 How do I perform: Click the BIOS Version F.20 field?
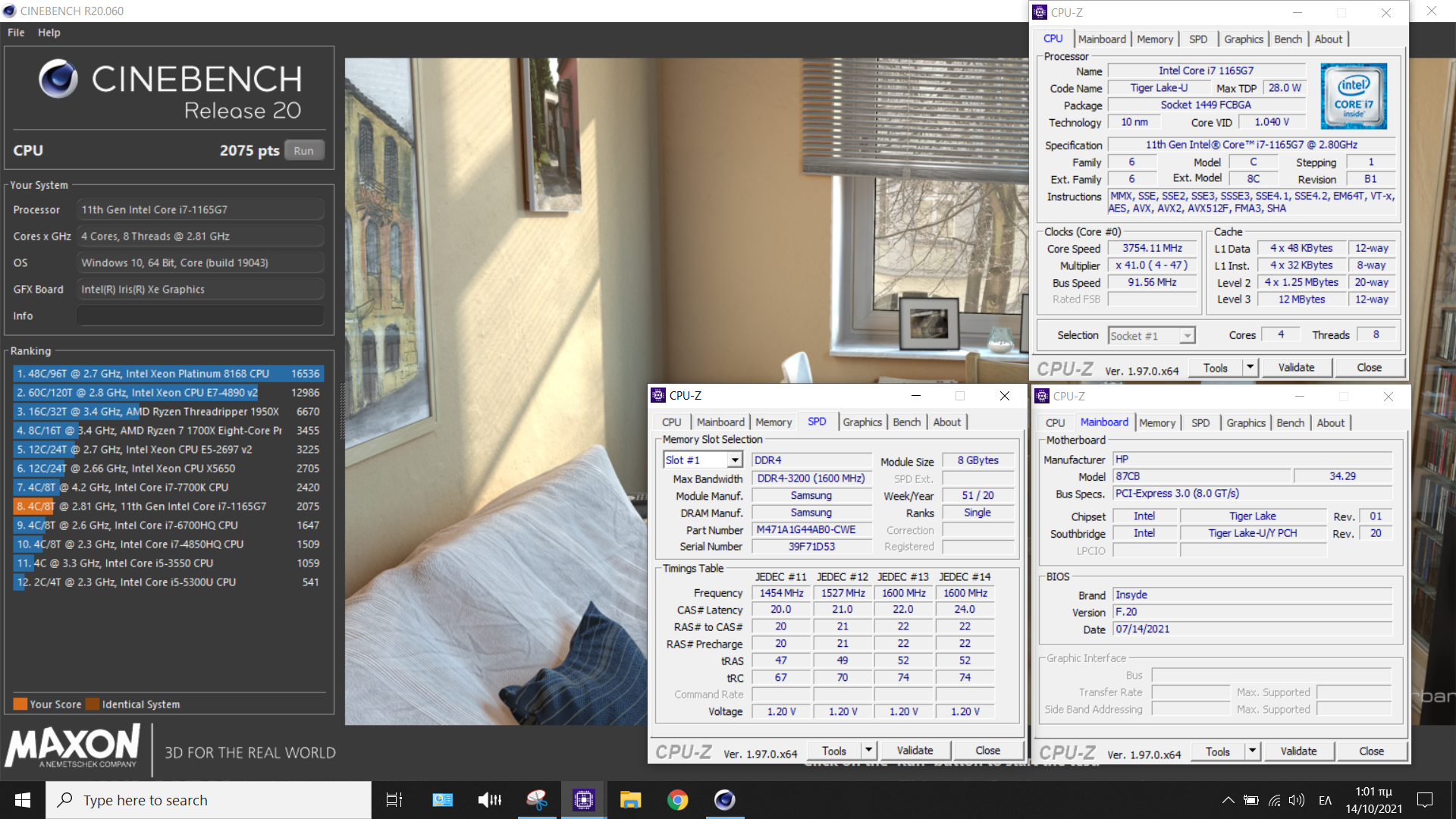click(x=1253, y=611)
